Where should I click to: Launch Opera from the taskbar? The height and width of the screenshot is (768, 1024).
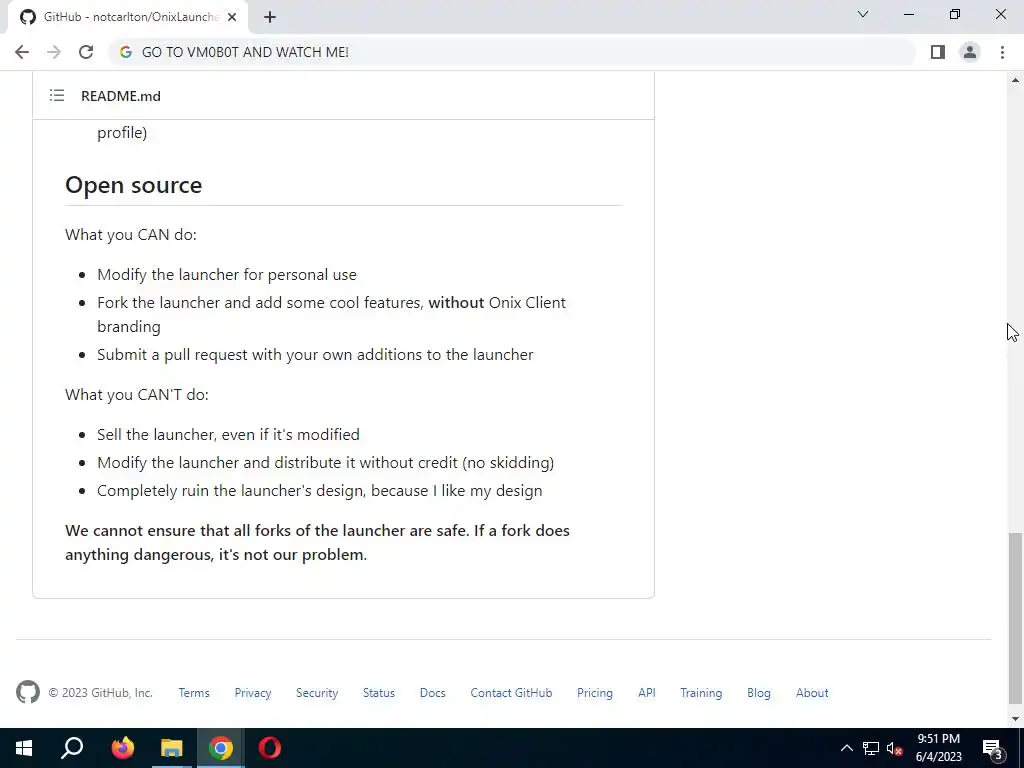click(x=269, y=748)
